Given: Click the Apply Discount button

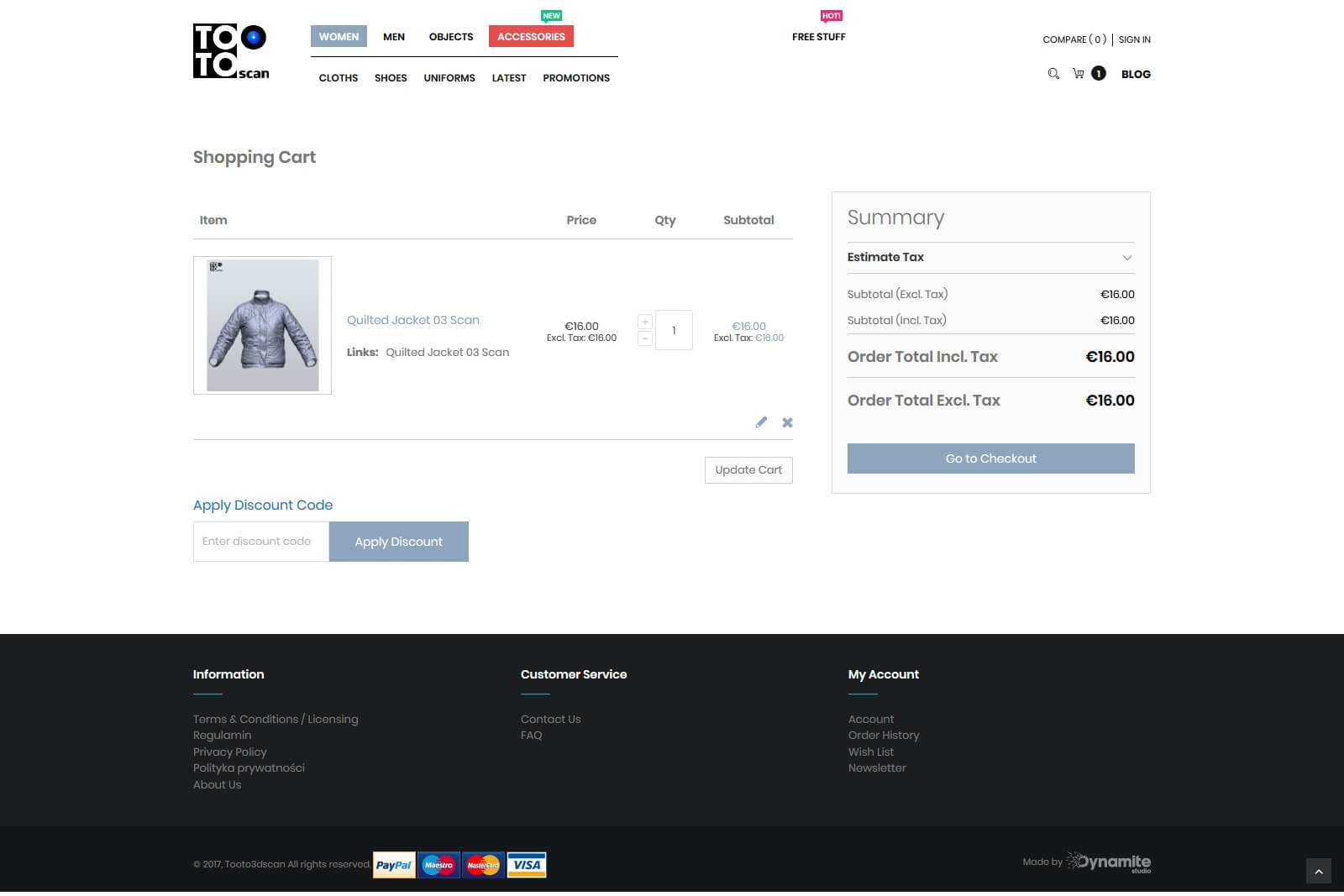Looking at the screenshot, I should click(398, 542).
